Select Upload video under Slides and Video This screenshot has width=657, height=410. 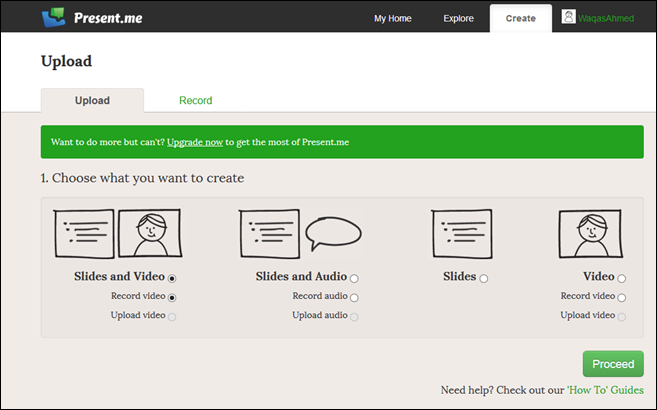[x=172, y=317]
